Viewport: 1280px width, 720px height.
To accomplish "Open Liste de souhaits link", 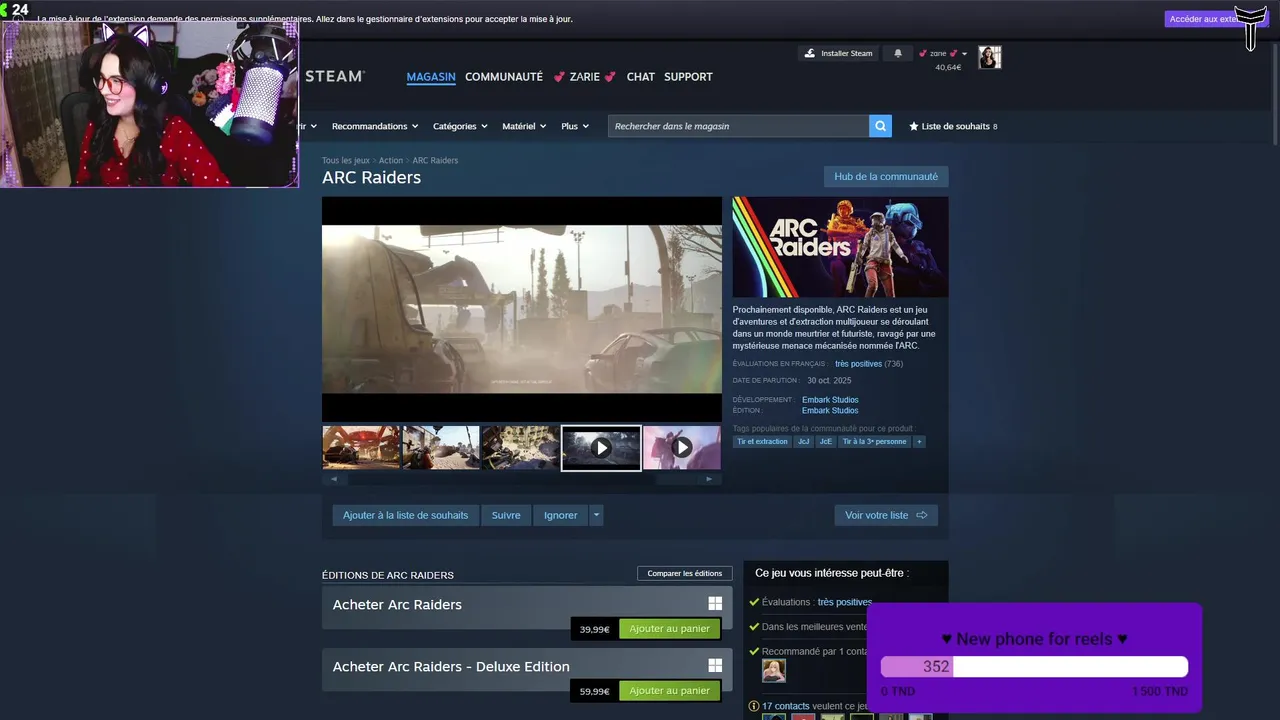I will point(955,126).
